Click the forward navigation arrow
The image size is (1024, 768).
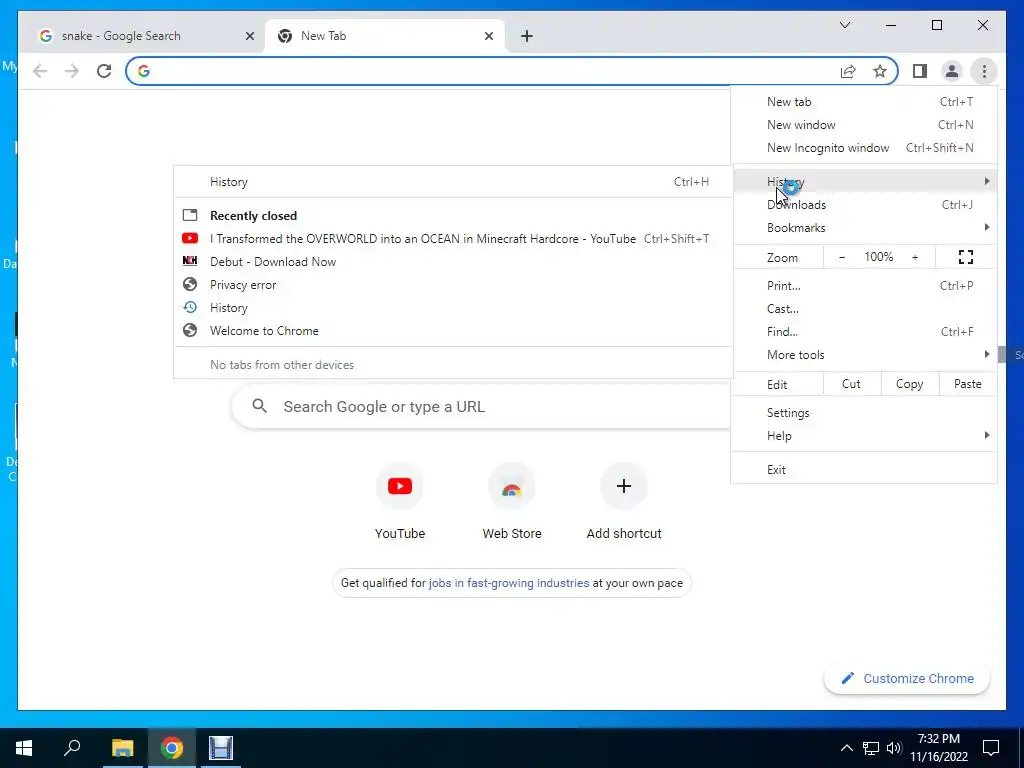point(72,71)
